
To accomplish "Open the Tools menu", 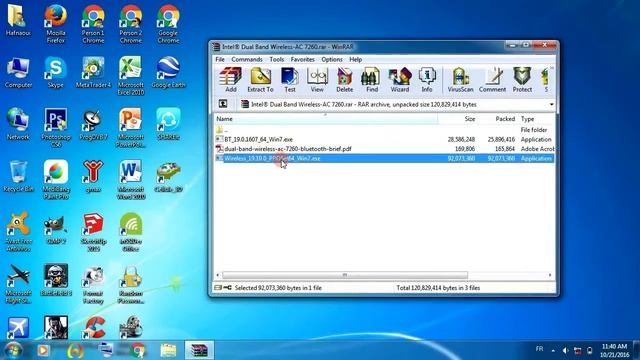I will coord(277,60).
